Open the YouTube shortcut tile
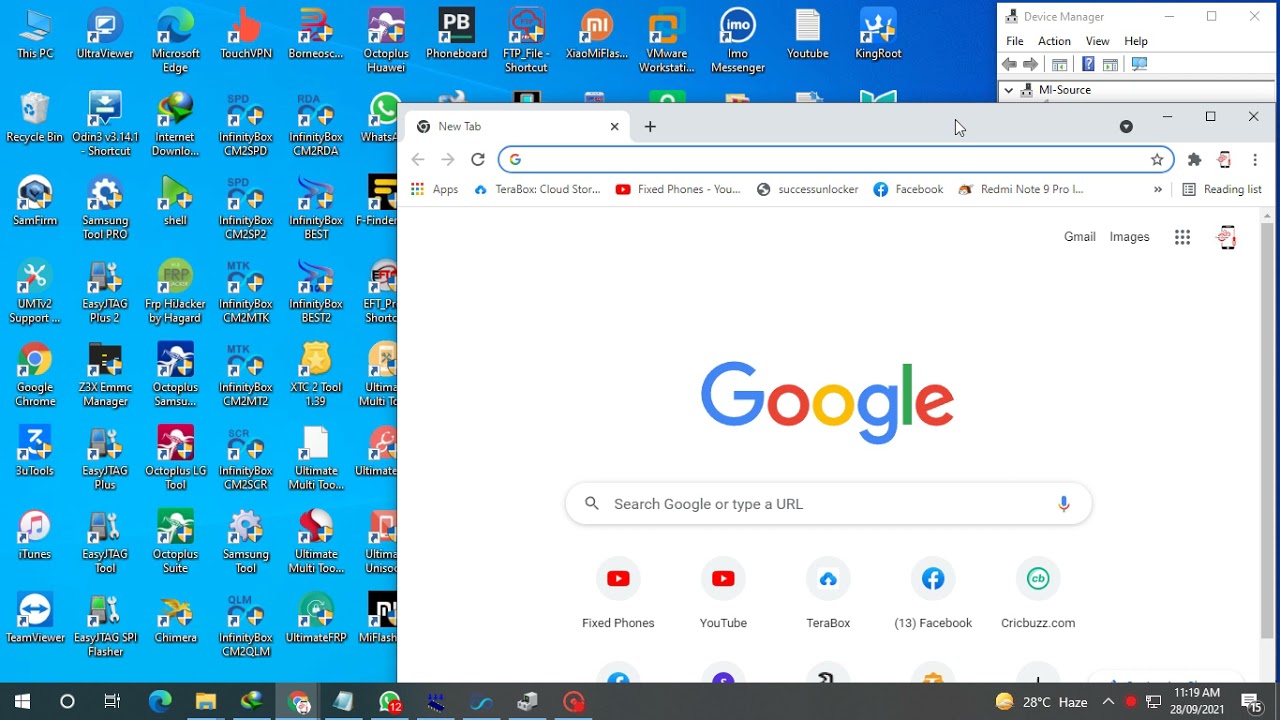The width and height of the screenshot is (1280, 720). (x=723, y=594)
